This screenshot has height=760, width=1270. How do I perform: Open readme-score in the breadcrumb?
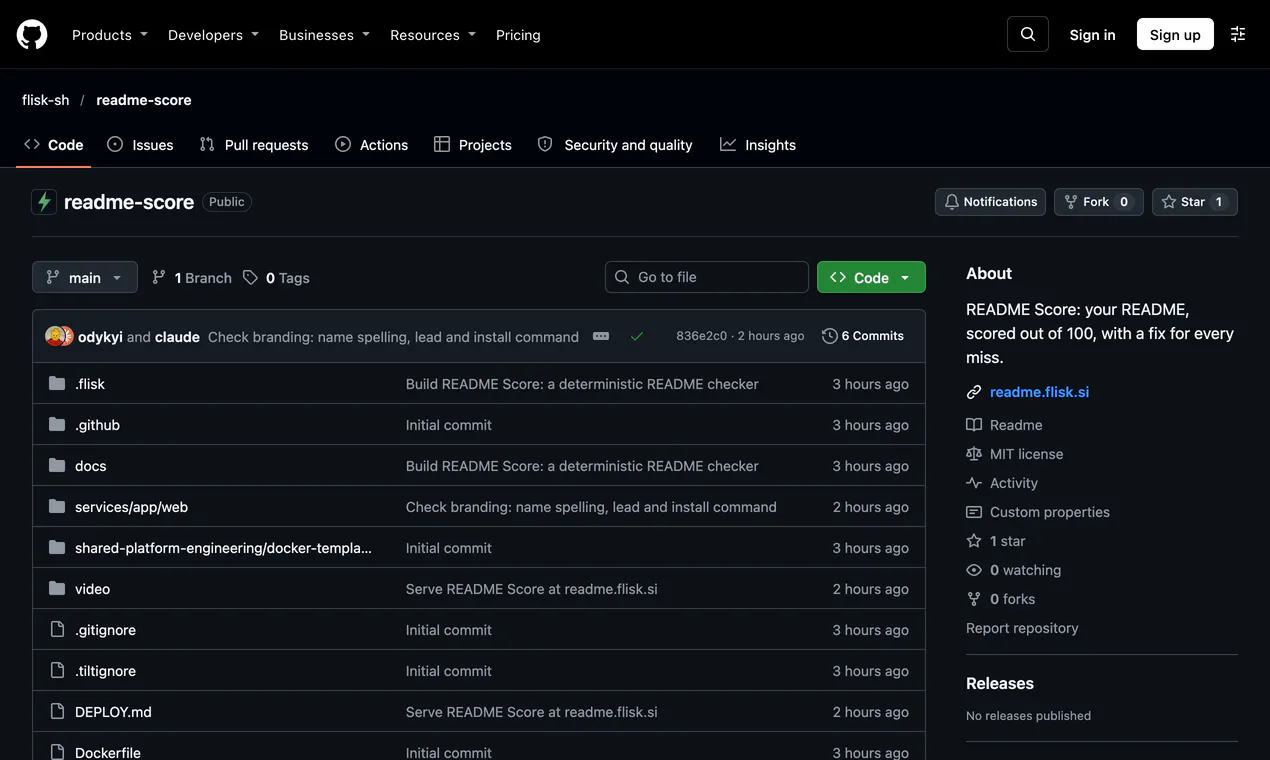[144, 100]
